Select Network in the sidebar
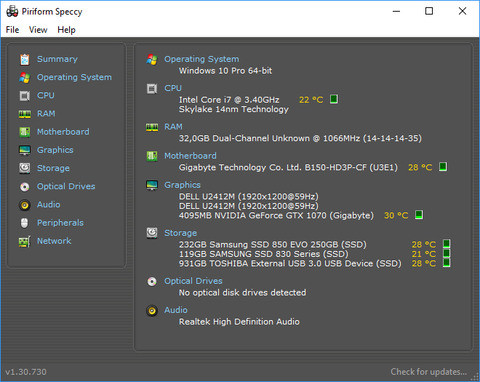This screenshot has width=480, height=382. pos(54,241)
